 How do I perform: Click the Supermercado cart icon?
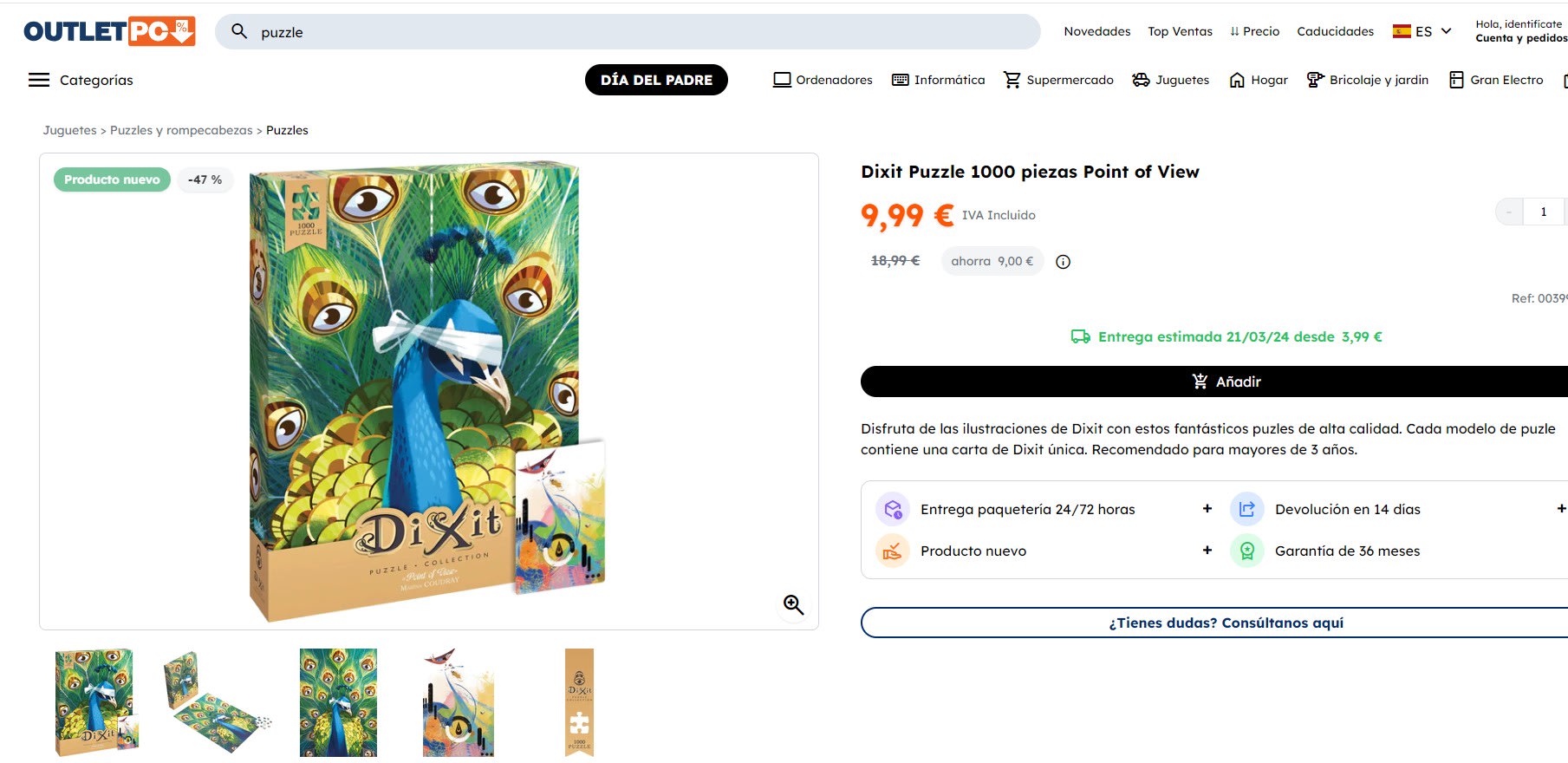1012,80
